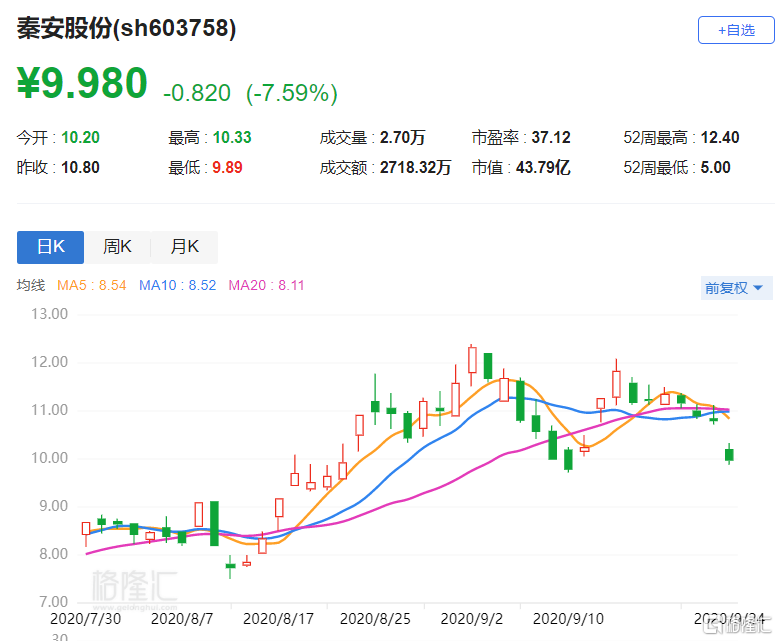
Task: Click the change value -0.820
Action: click(197, 93)
